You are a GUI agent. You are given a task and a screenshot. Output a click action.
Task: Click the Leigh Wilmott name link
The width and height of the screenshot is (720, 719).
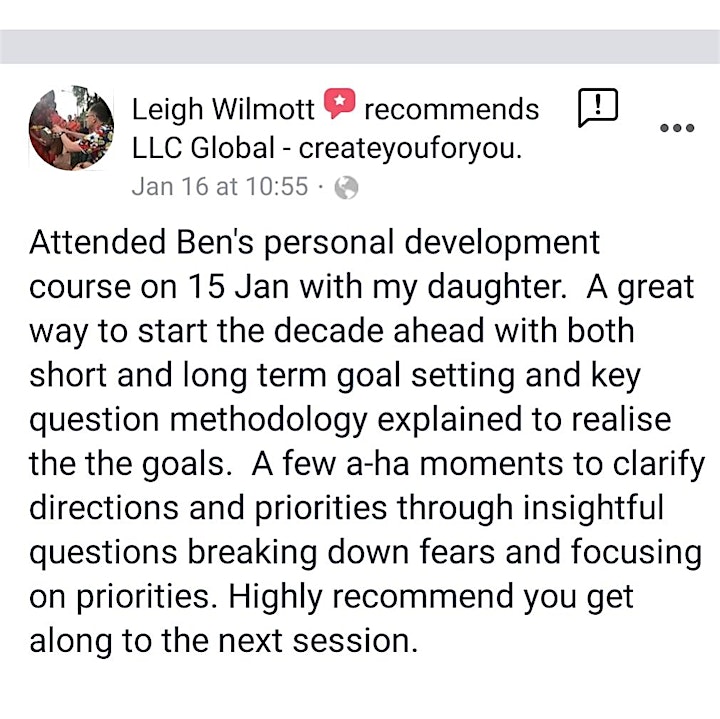[x=223, y=109]
